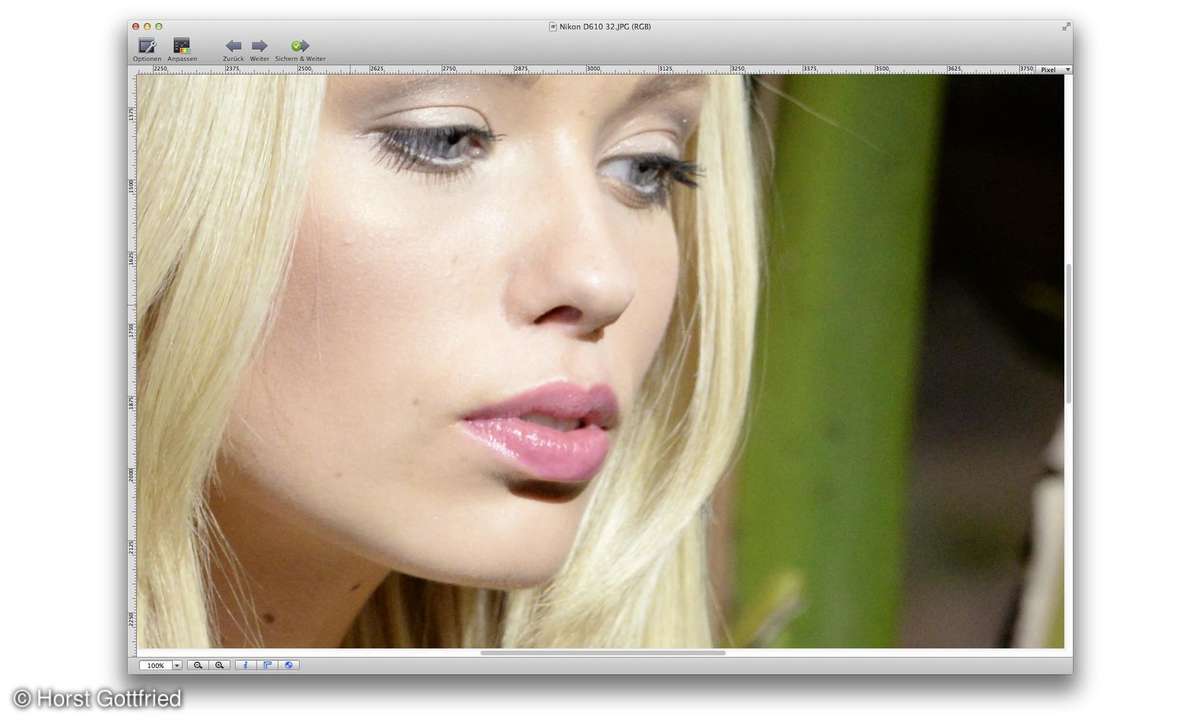The height and width of the screenshot is (720, 1200).
Task: Open the zoom percentage dropdown arrow
Action: [177, 665]
